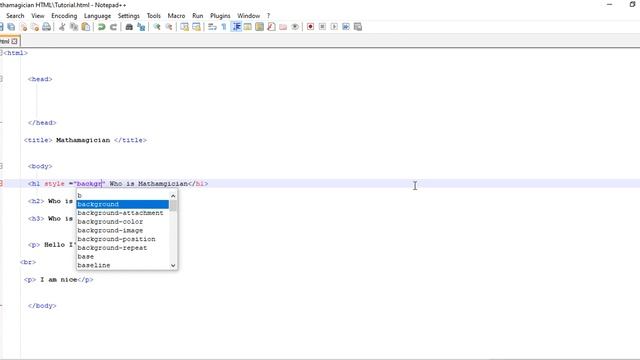The image size is (640, 360).
Task: Toggle Show All Characters pilcrow icon
Action: [x=224, y=27]
